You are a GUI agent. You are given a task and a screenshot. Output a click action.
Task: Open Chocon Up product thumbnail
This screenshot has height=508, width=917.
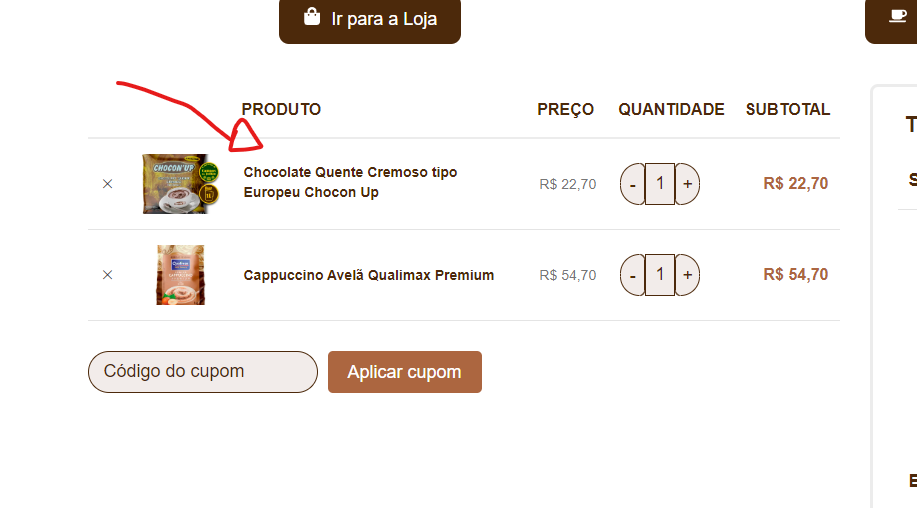click(181, 184)
